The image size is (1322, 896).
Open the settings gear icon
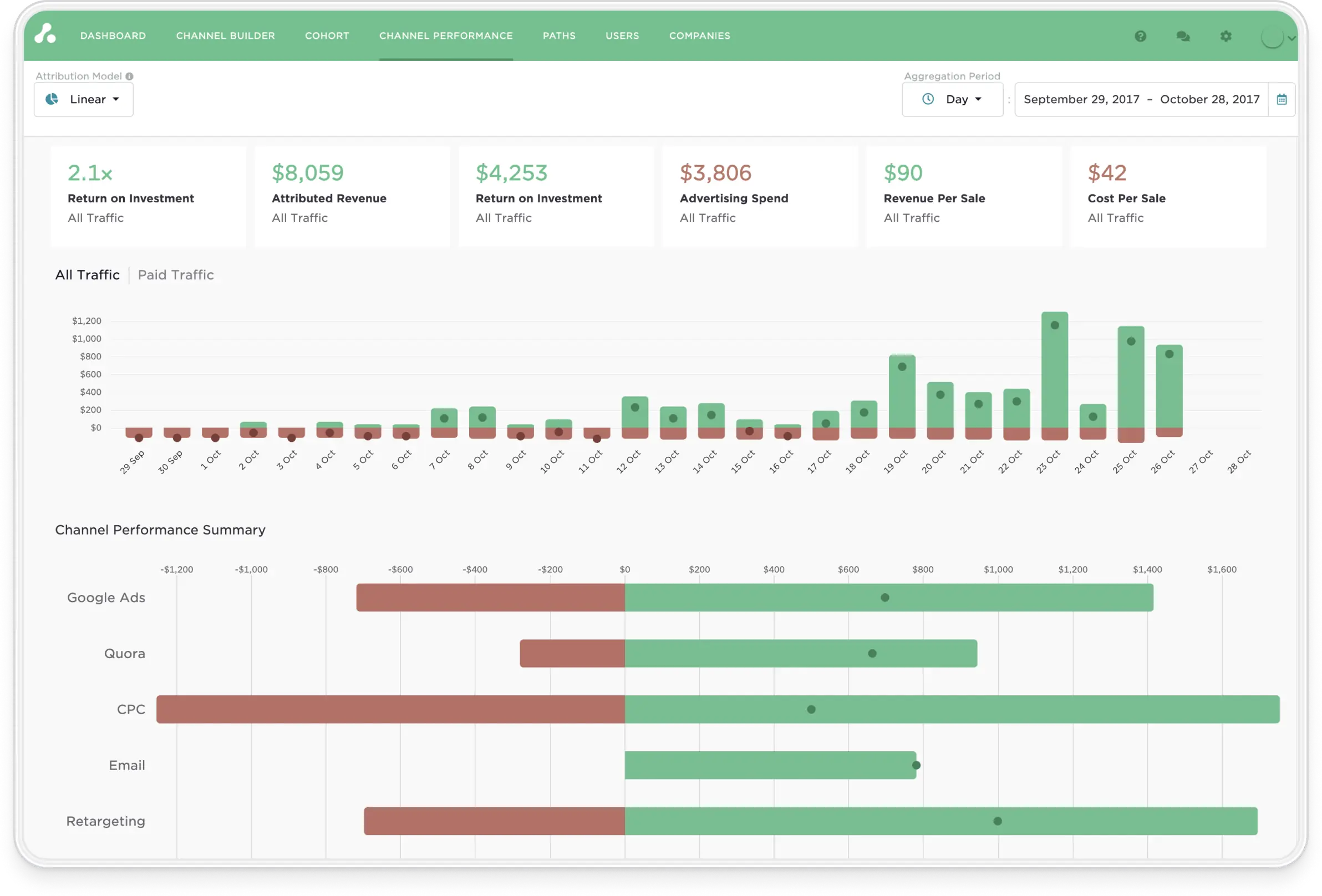(1226, 37)
